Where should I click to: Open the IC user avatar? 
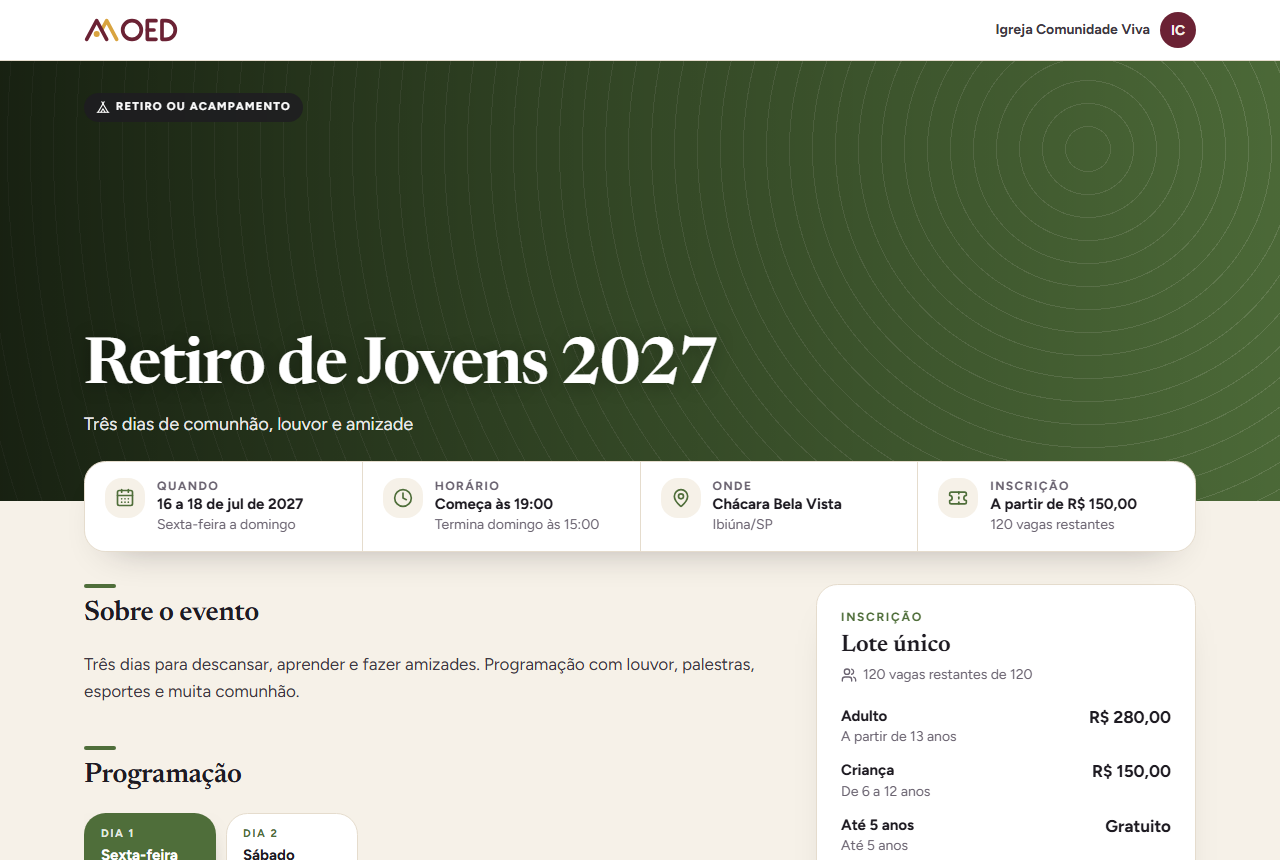pos(1178,30)
